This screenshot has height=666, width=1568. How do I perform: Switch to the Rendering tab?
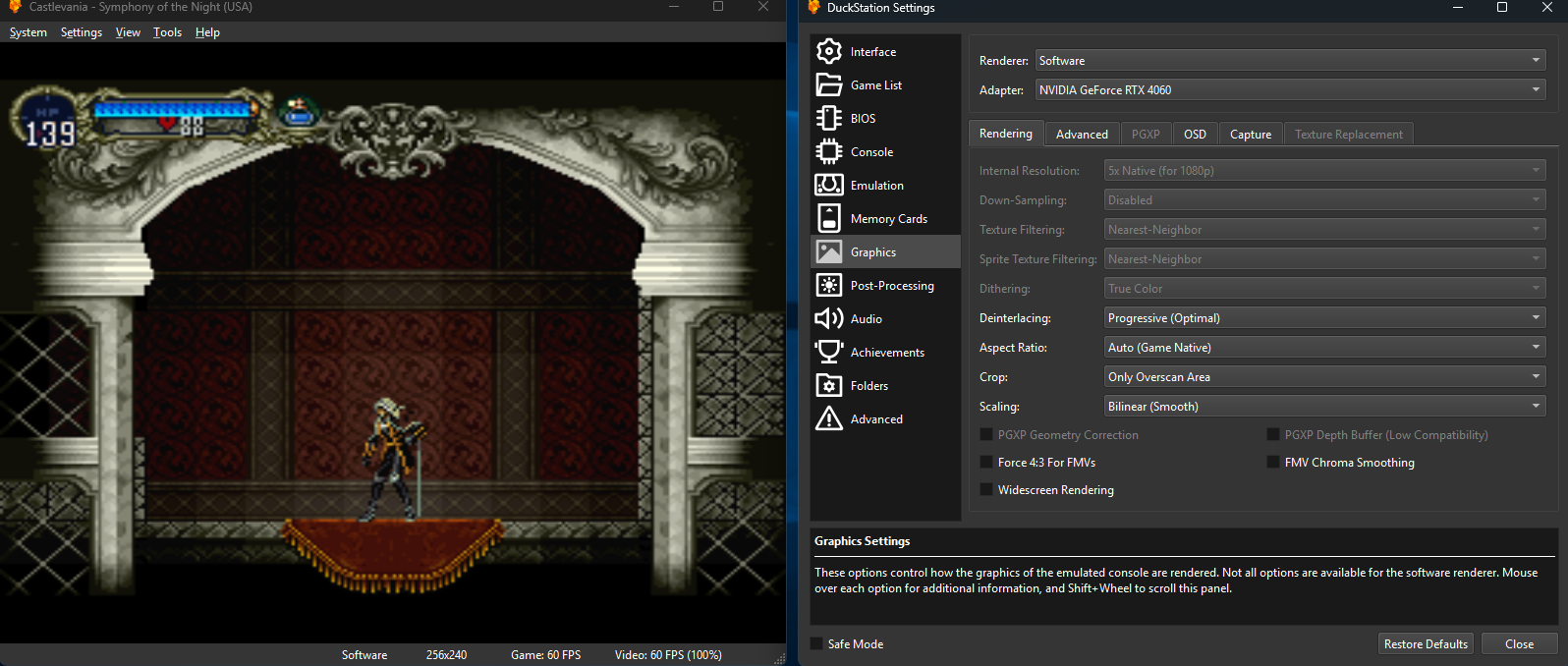coord(1006,134)
